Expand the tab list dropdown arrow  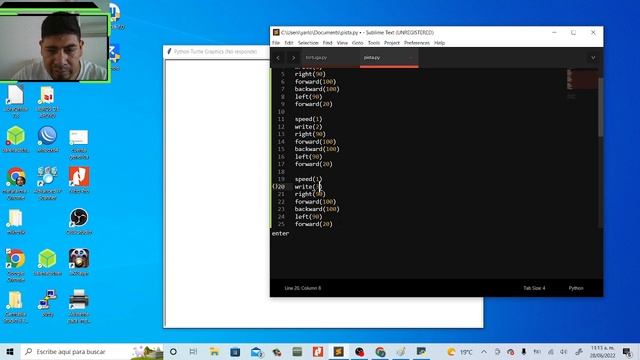click(x=593, y=58)
